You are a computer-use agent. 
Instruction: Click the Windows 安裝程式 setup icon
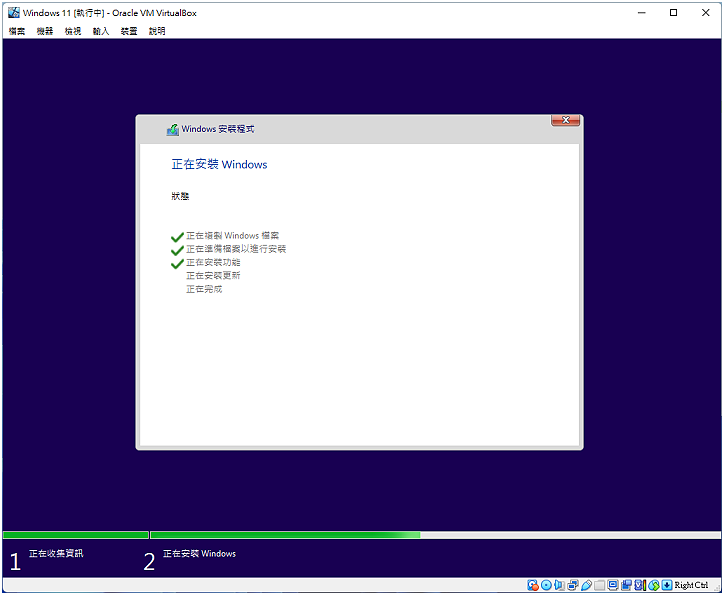[x=173, y=130]
